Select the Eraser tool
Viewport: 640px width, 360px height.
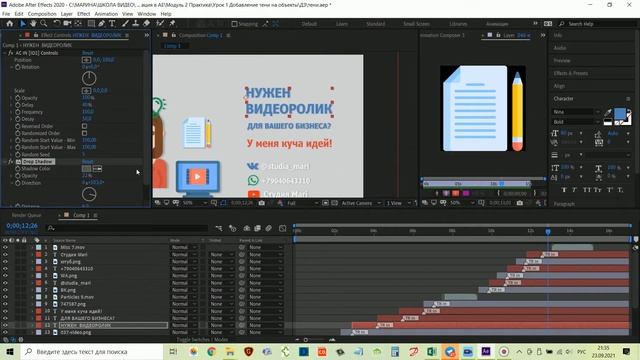[x=147, y=24]
